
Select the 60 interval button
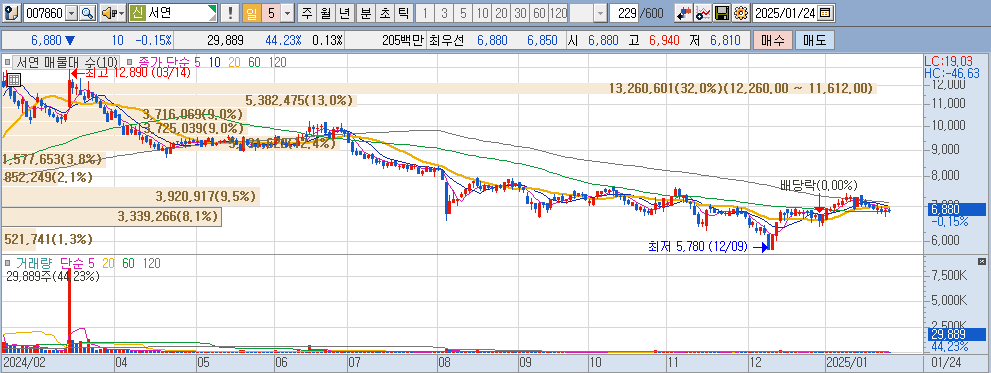click(540, 13)
